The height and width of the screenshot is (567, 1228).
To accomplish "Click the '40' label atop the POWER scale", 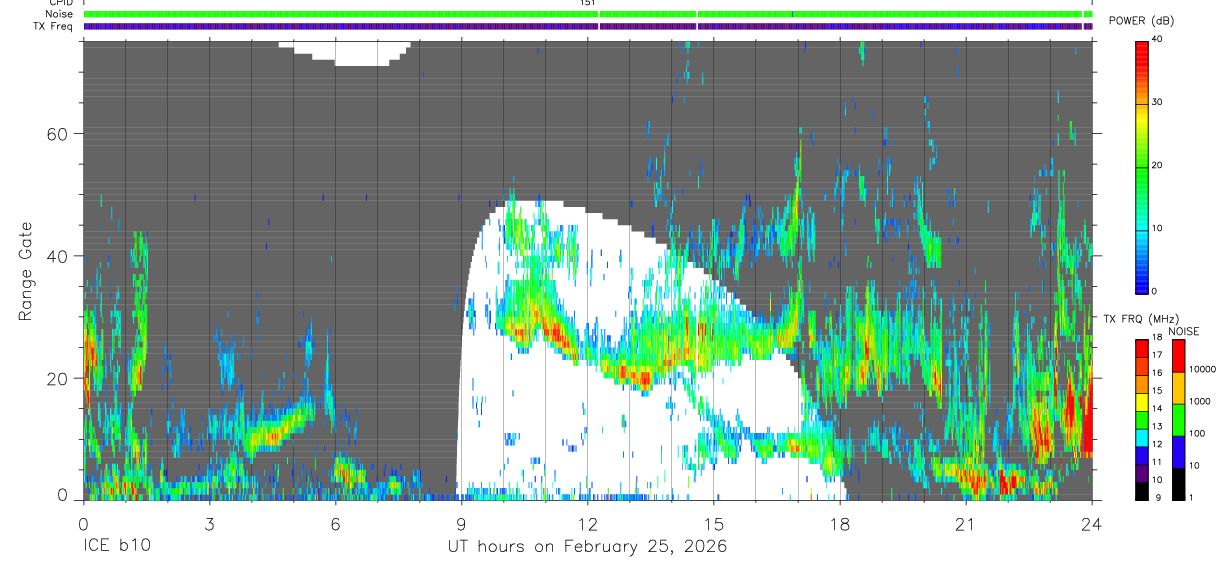I will (x=1158, y=40).
